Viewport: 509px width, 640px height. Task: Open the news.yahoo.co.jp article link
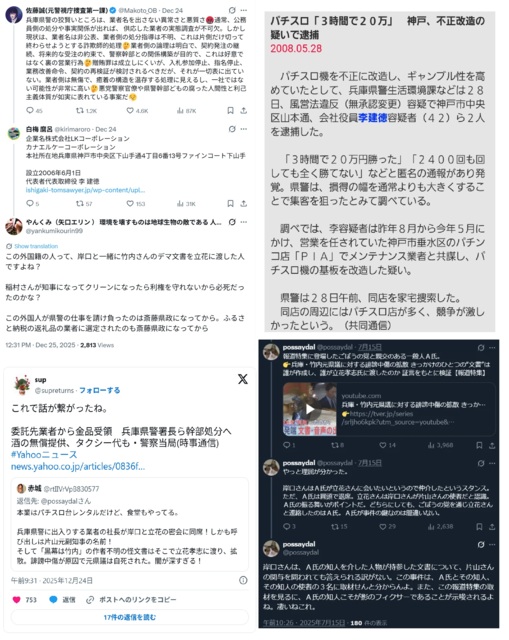click(78, 466)
